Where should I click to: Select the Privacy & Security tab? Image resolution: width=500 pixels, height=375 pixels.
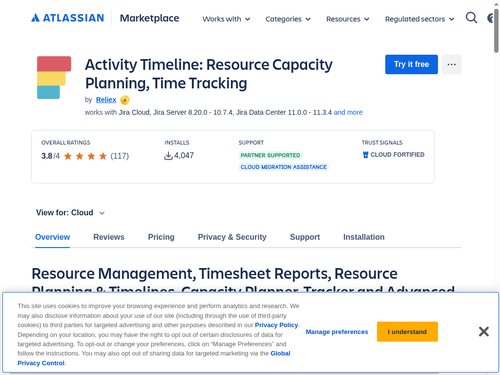click(232, 237)
